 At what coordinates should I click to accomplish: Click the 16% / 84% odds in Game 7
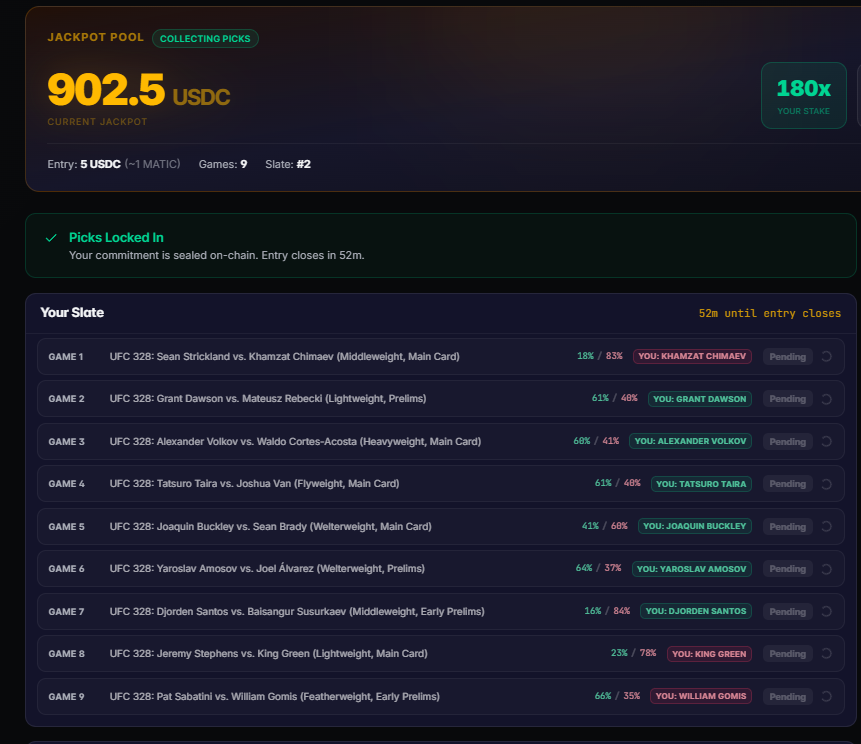607,611
